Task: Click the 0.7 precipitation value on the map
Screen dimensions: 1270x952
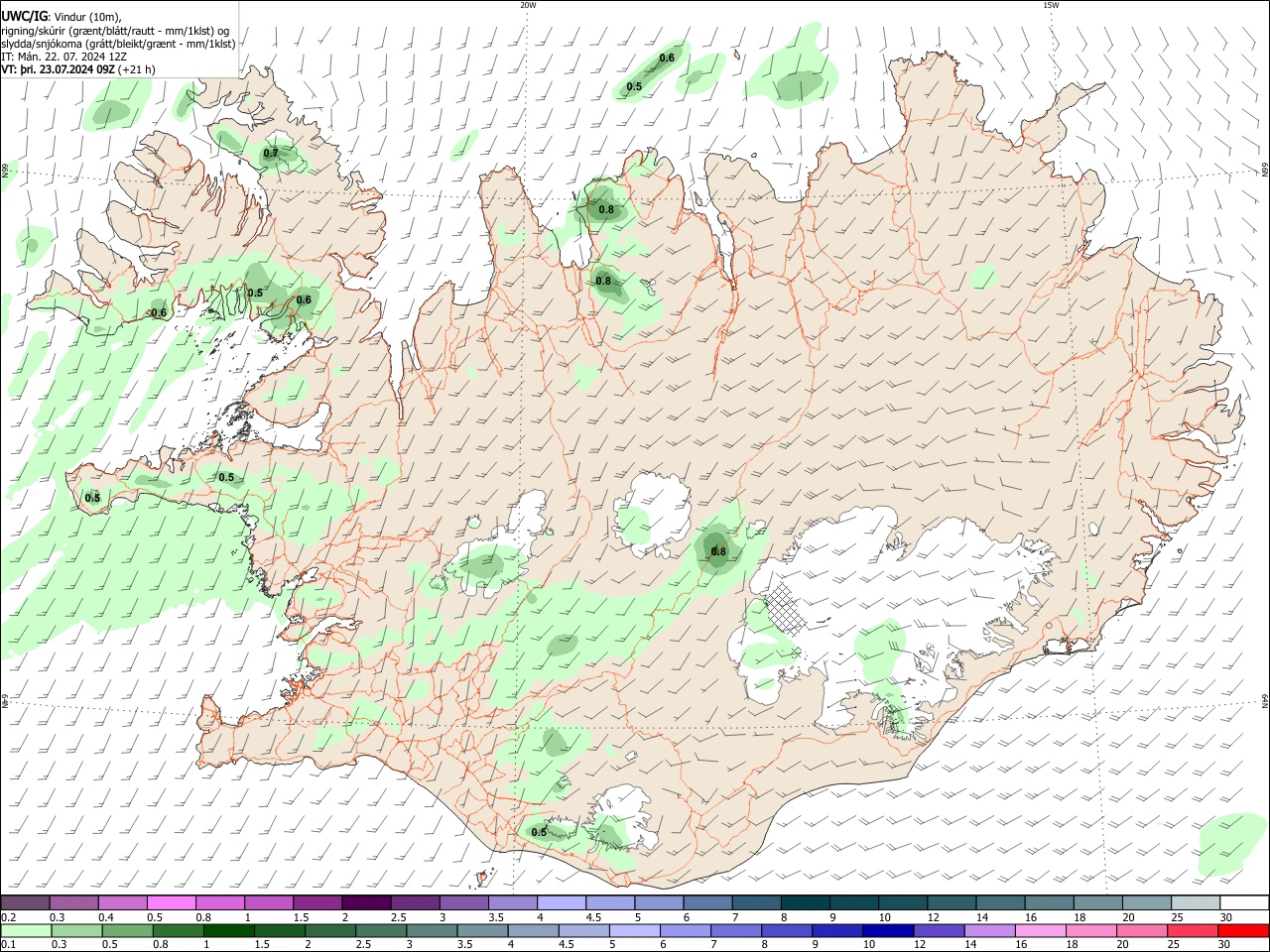Action: click(x=270, y=154)
